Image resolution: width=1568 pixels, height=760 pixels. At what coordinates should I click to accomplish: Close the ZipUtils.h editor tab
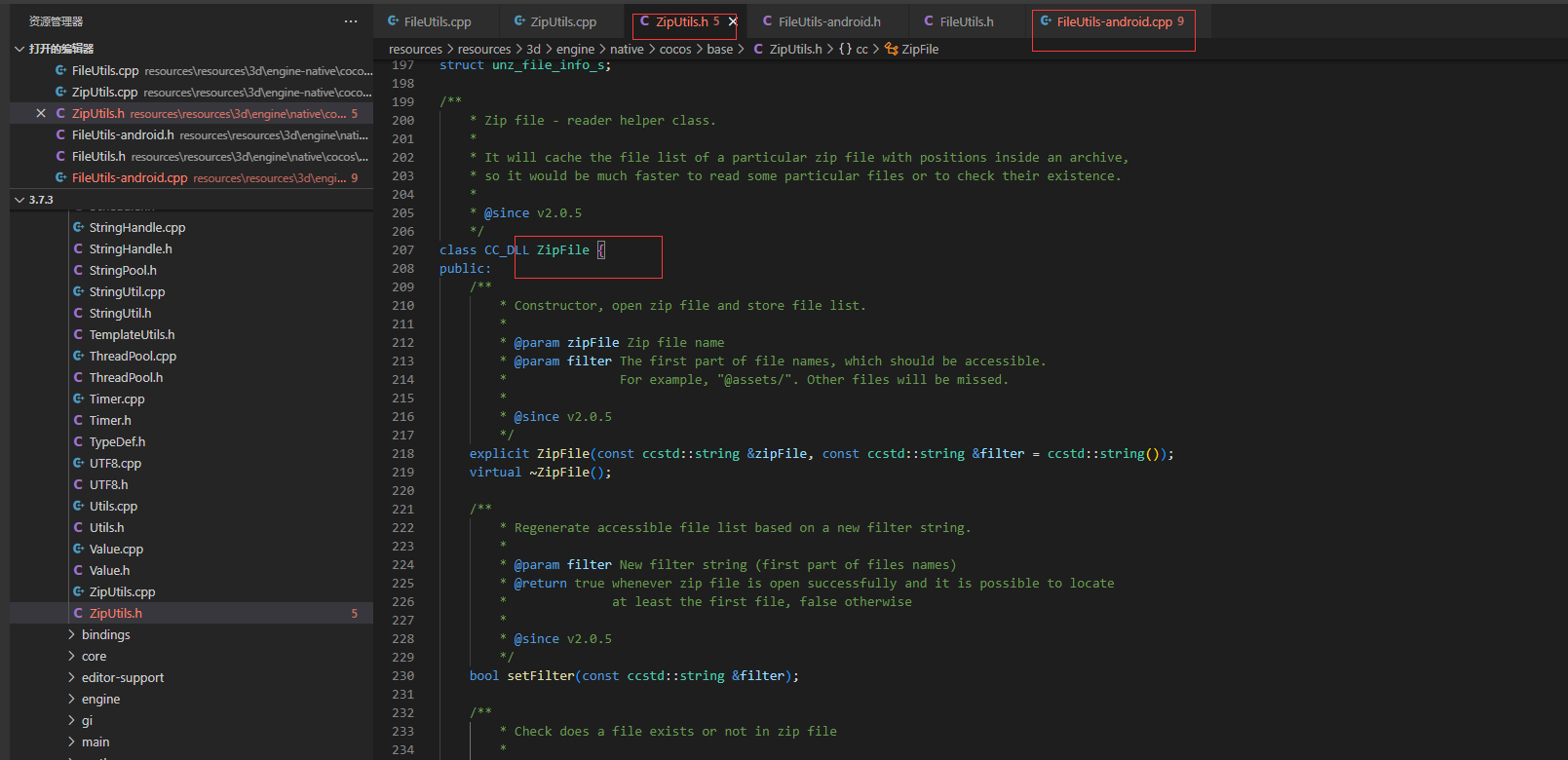pos(733,21)
